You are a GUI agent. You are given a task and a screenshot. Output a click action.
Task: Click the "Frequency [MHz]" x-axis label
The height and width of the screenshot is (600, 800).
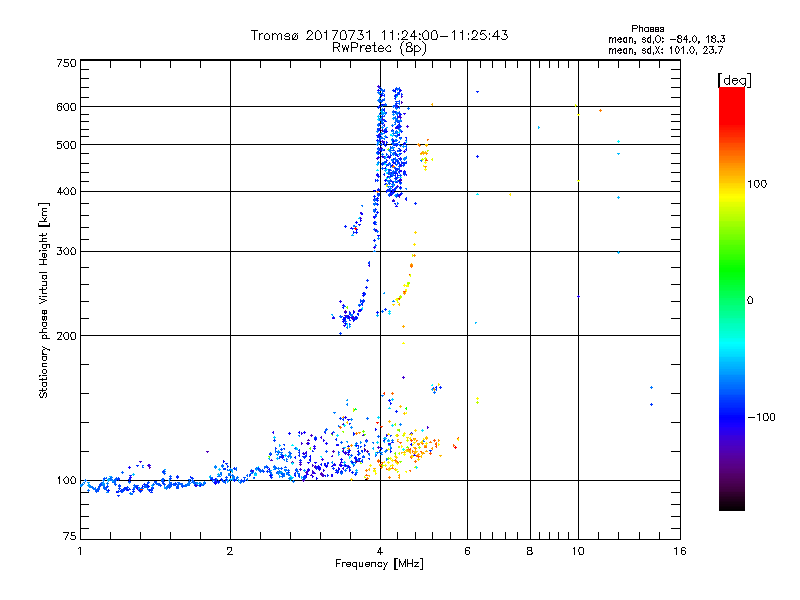(379, 563)
